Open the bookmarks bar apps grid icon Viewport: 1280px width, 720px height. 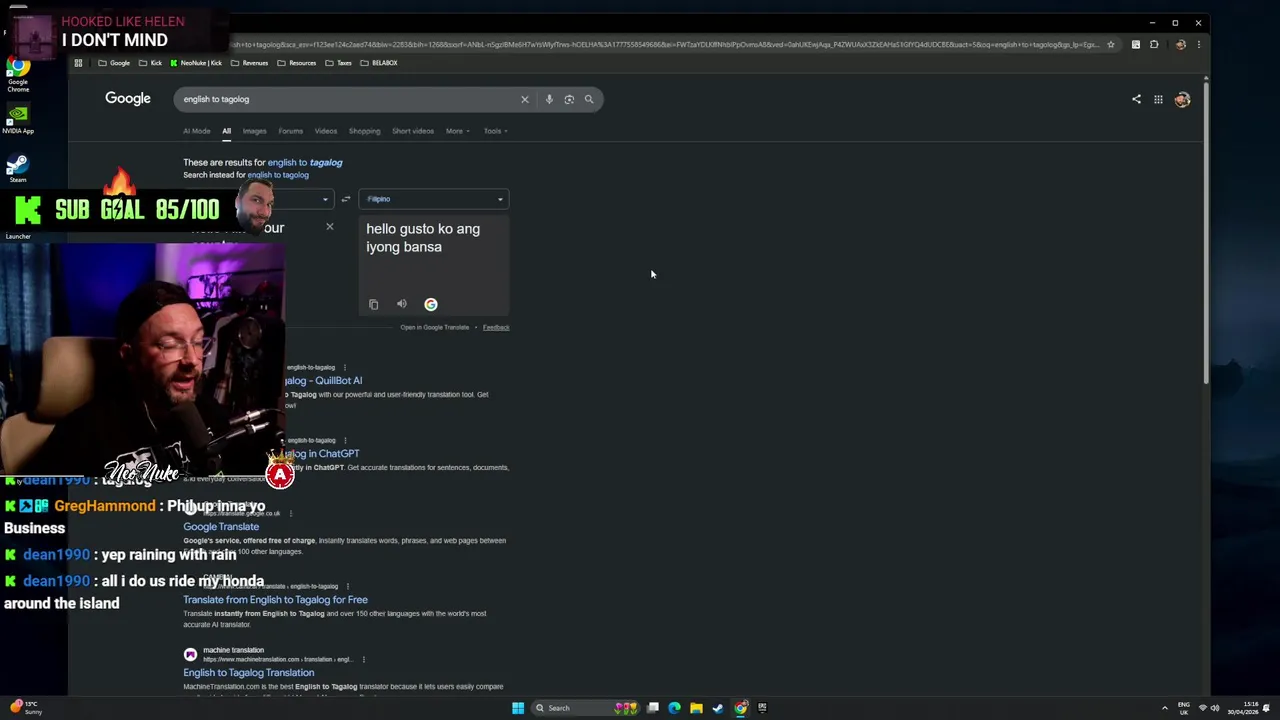tap(78, 63)
